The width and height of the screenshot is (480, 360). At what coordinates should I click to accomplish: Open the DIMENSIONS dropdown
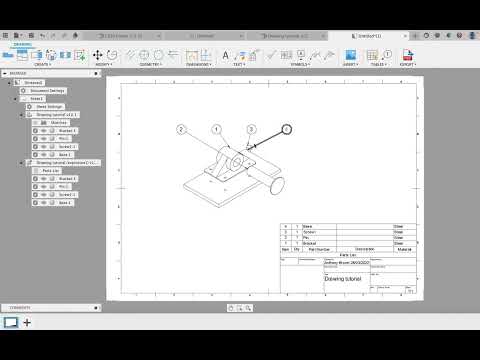click(x=199, y=64)
